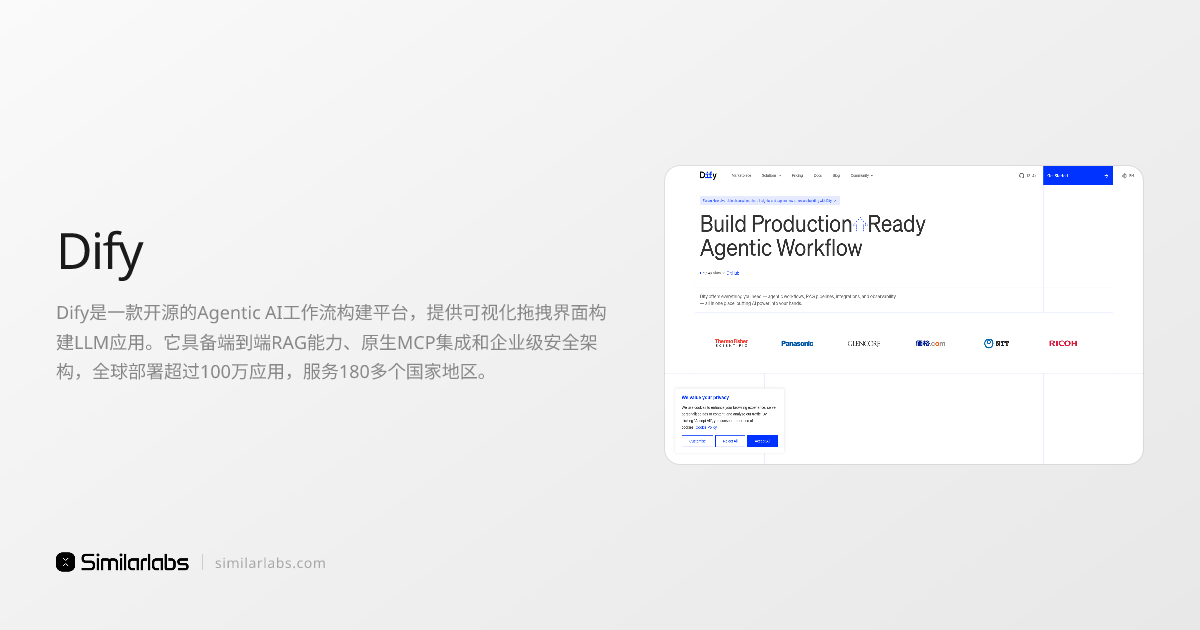Click Customize in the privacy popup
Viewport: 1200px width, 630px height.
pos(697,441)
